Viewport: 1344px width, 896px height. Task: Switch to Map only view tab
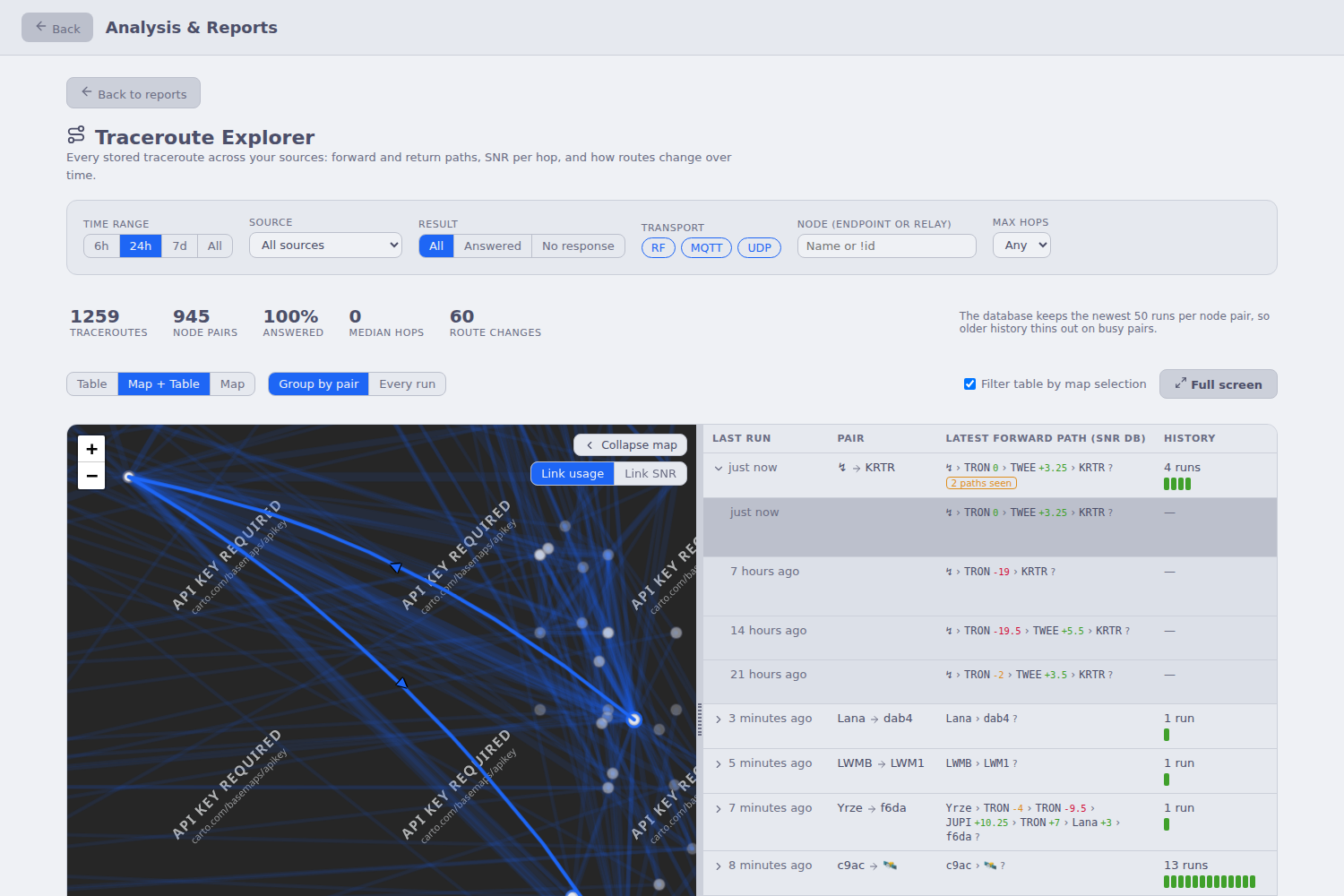[x=232, y=384]
